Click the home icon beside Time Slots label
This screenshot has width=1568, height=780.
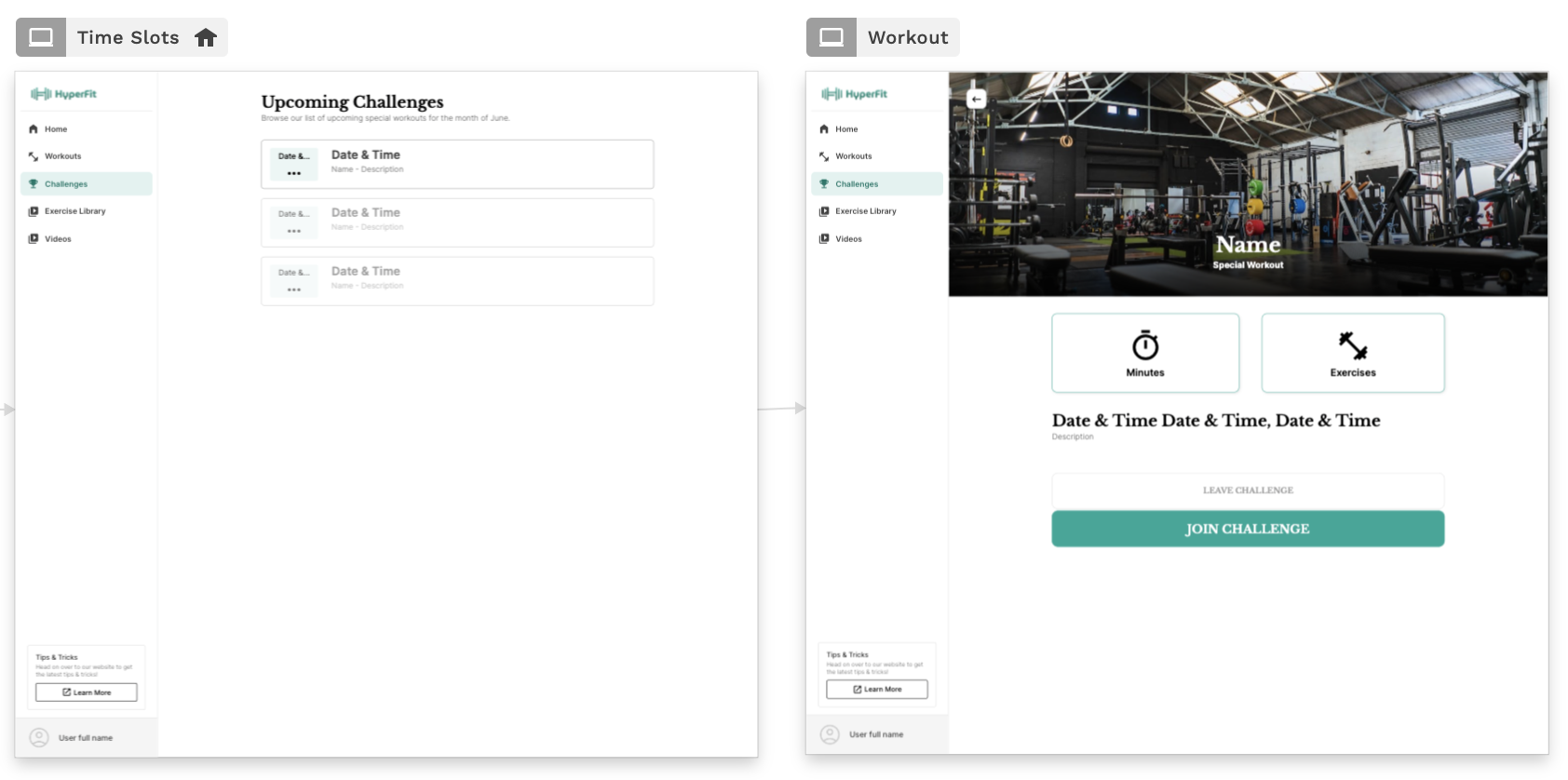tap(206, 37)
